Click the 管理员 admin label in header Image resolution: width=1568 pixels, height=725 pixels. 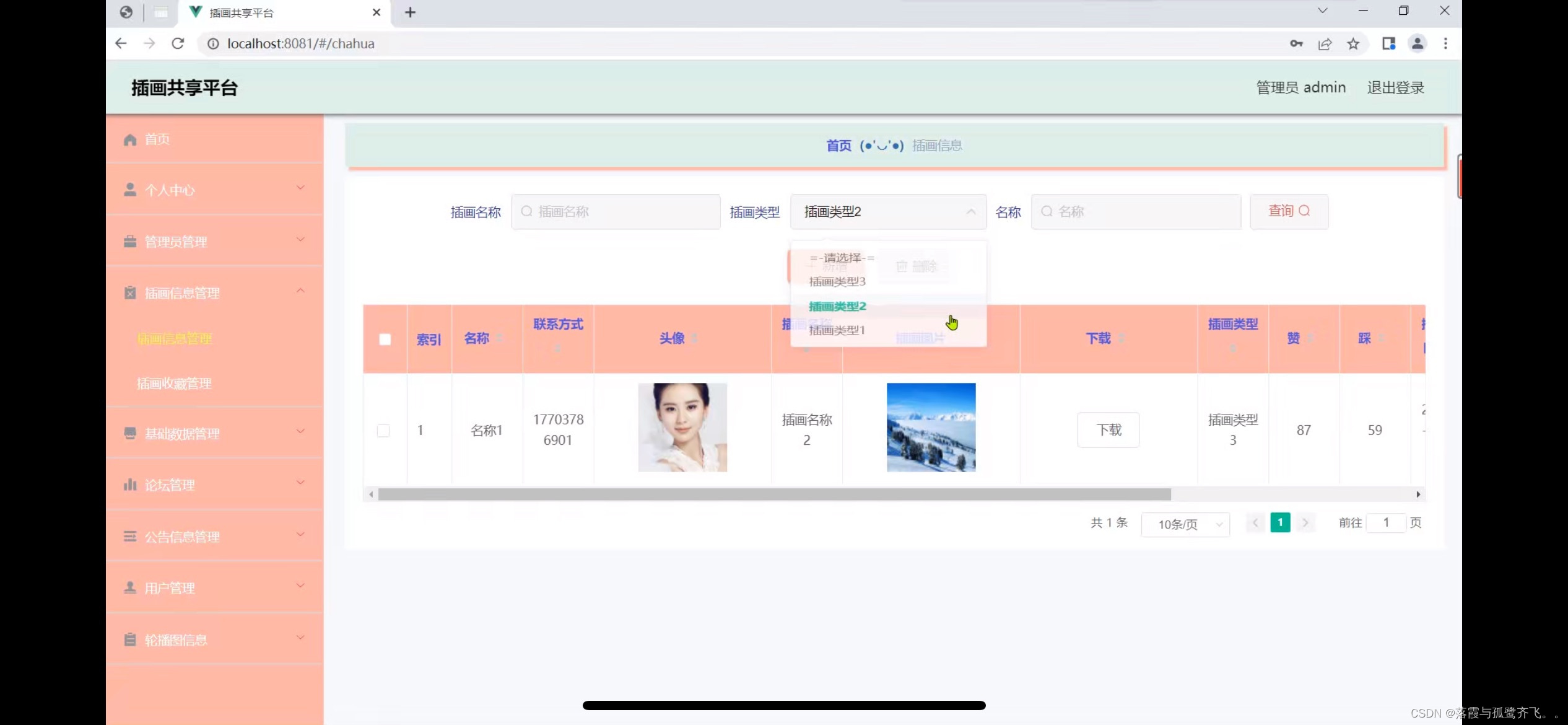[1300, 87]
